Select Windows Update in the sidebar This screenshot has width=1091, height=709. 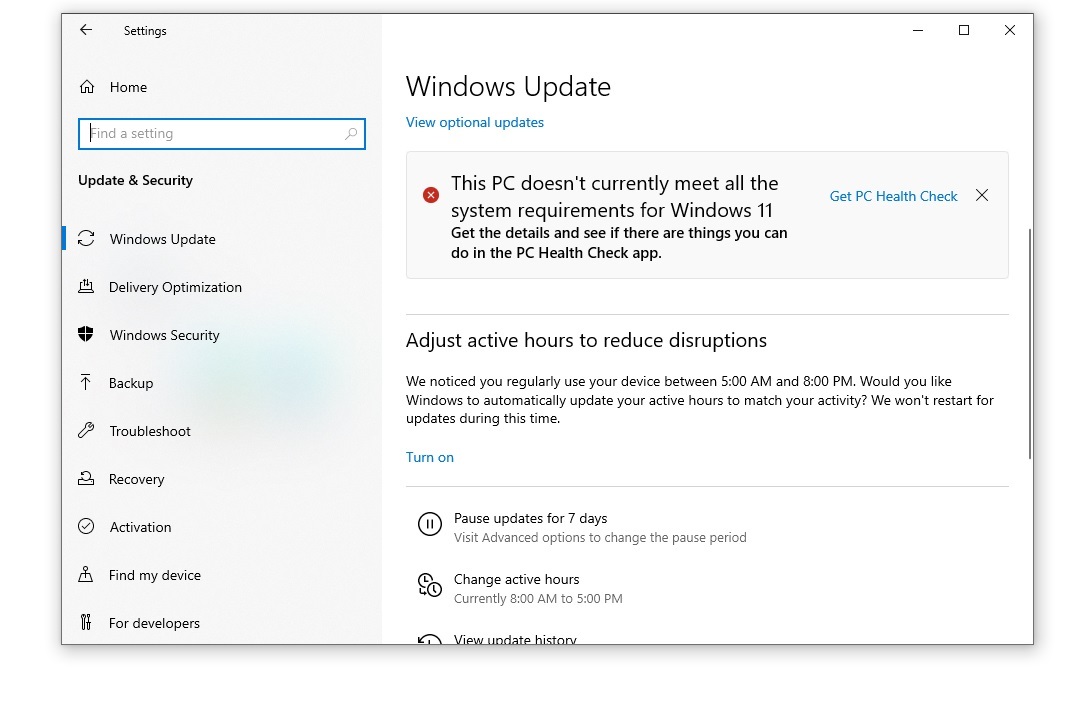pyautogui.click(x=162, y=239)
